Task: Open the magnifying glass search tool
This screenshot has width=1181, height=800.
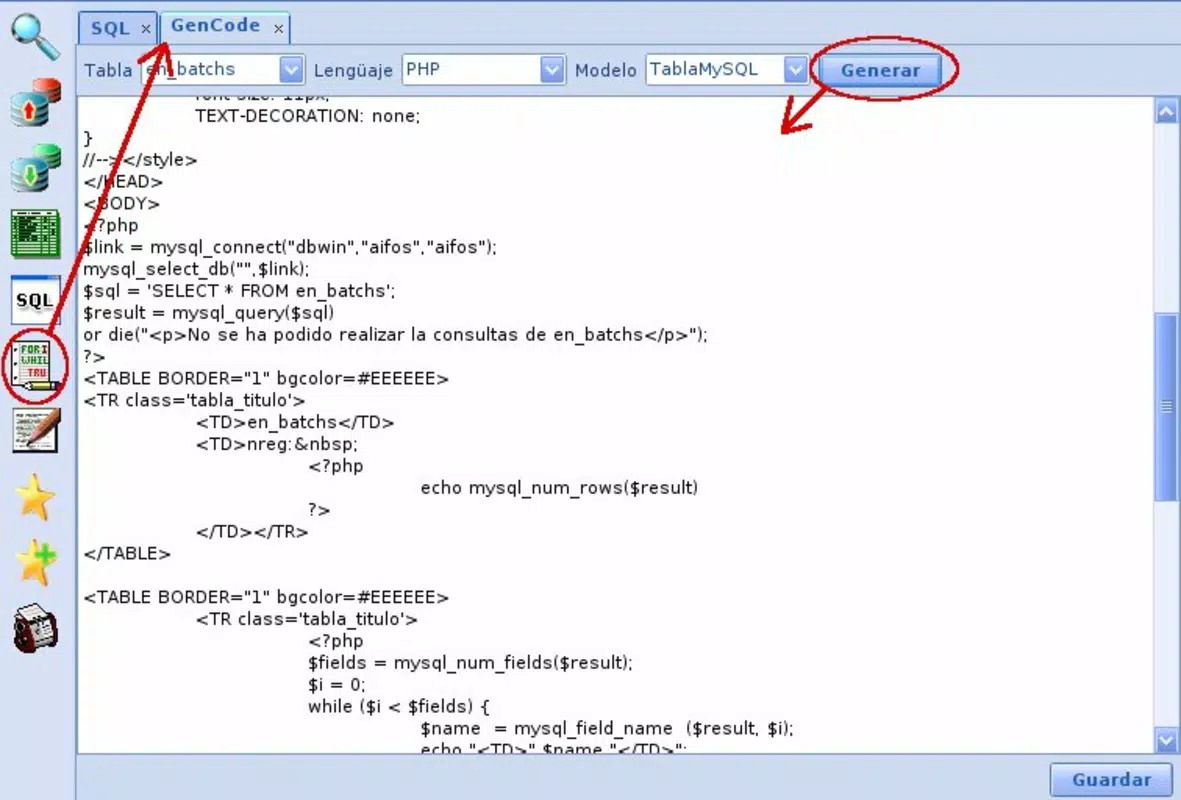Action: (35, 37)
